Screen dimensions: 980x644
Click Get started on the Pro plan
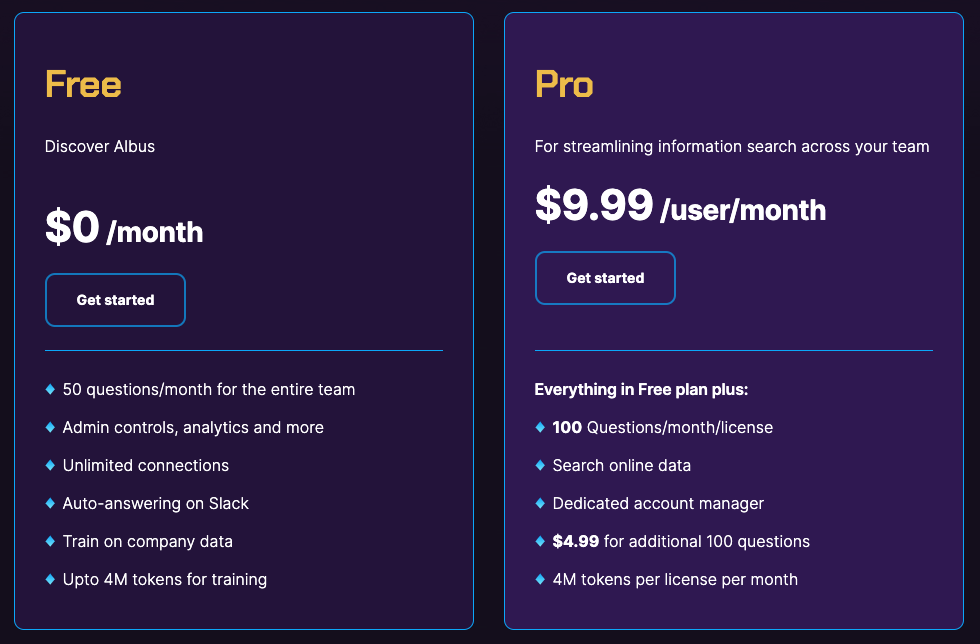tap(605, 279)
